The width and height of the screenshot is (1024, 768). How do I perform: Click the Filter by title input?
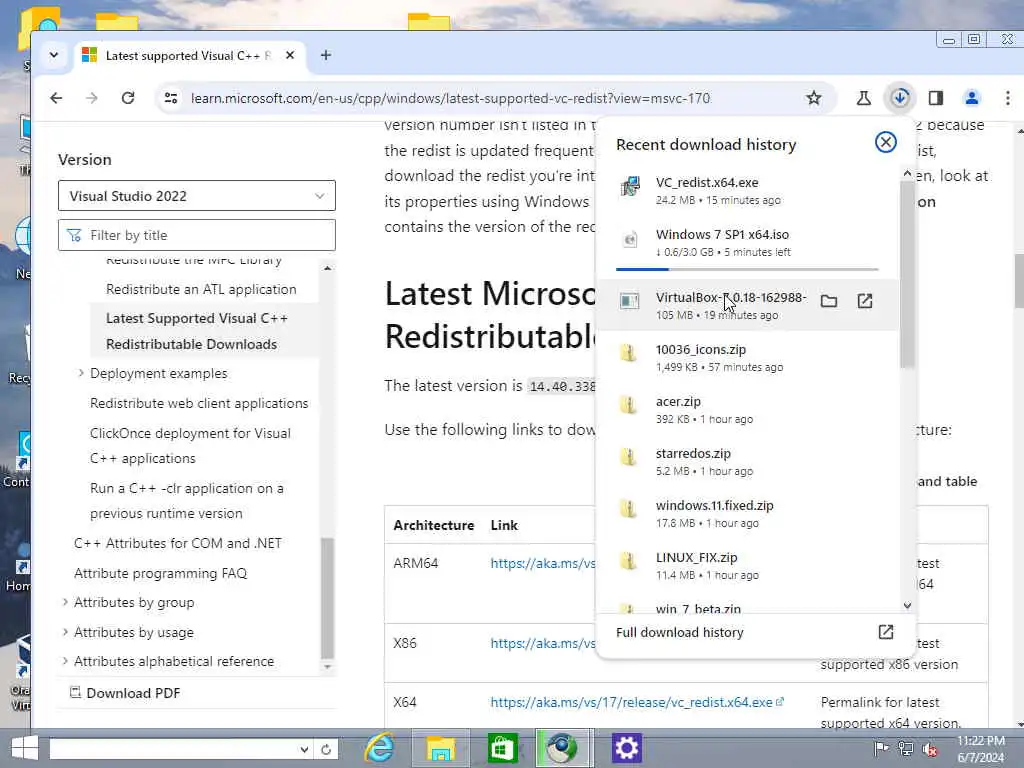point(197,235)
